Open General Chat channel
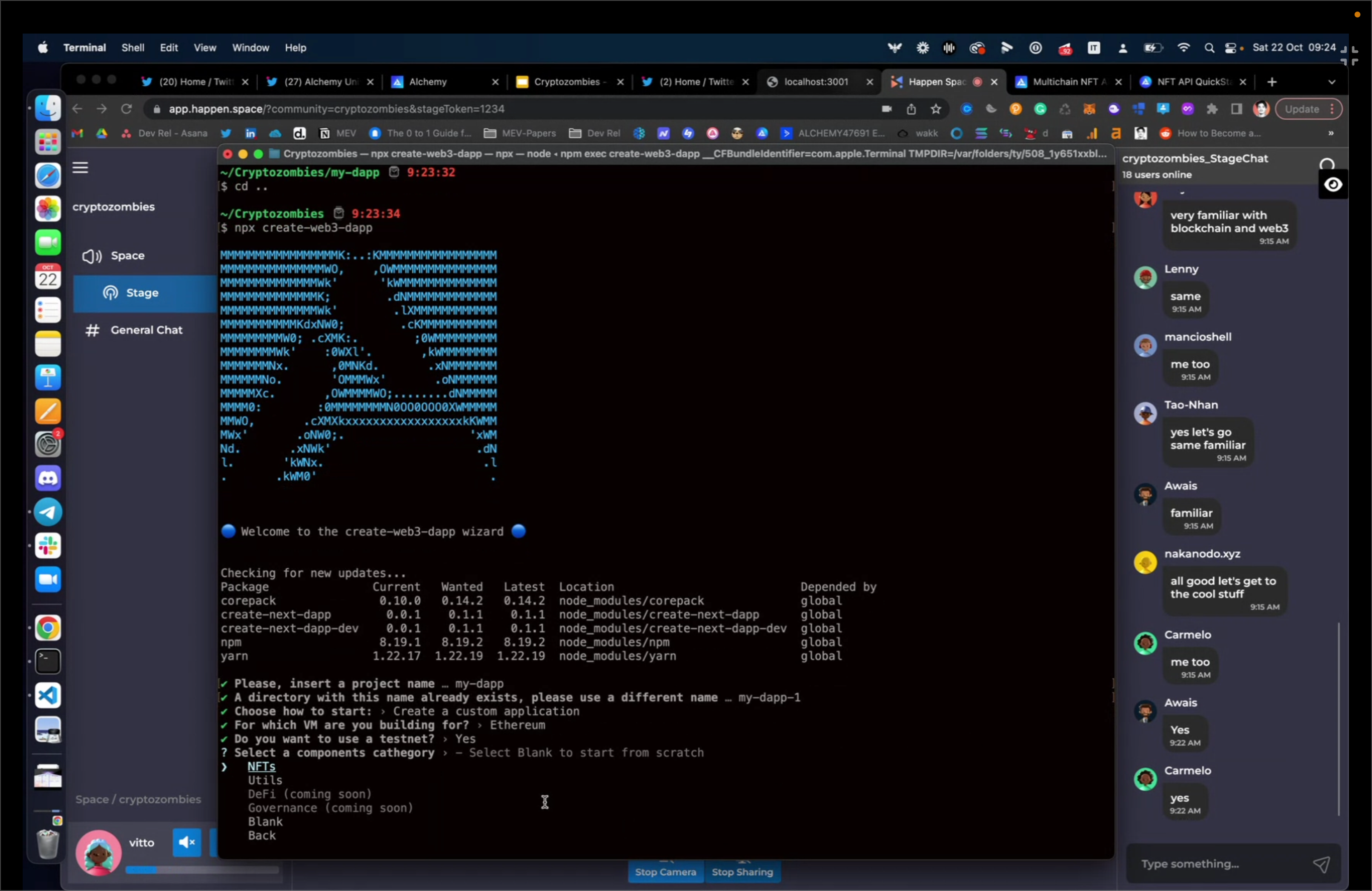 click(146, 330)
